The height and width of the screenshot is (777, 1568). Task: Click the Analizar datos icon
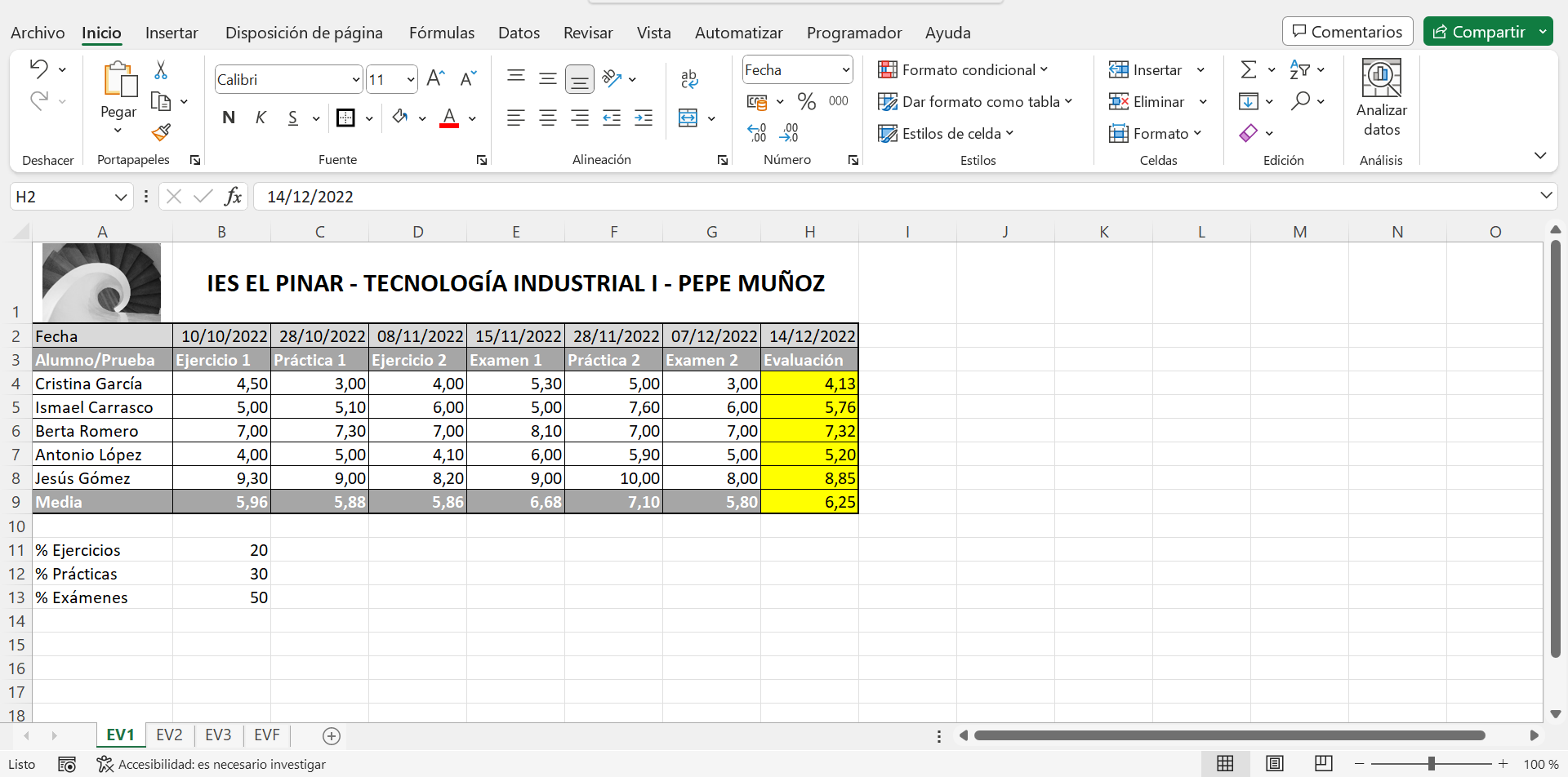tap(1381, 98)
